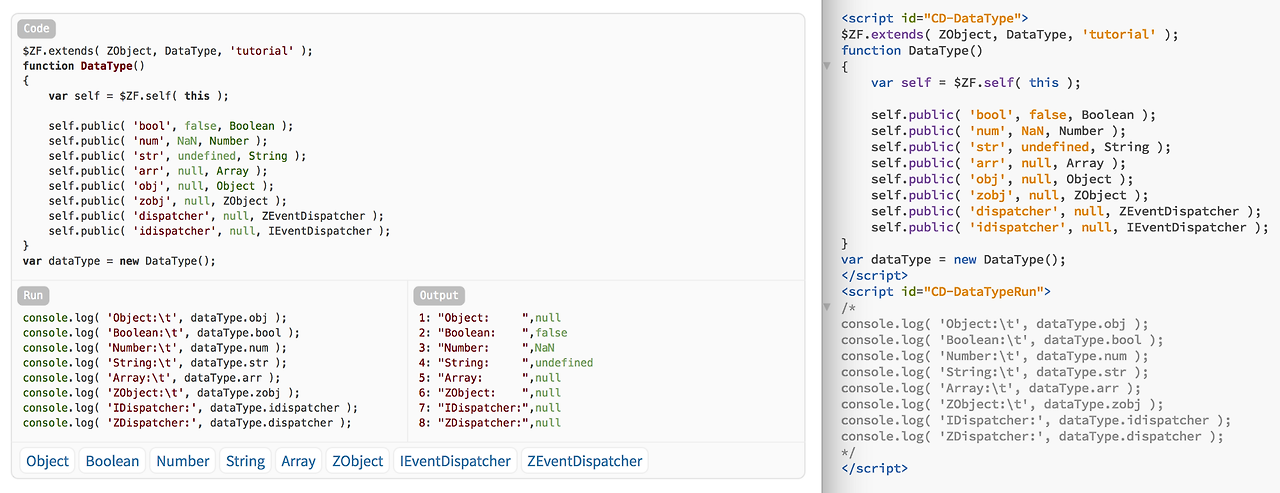Click the $ZF.extends line in Code panel
1280x493 pixels.
(x=167, y=51)
